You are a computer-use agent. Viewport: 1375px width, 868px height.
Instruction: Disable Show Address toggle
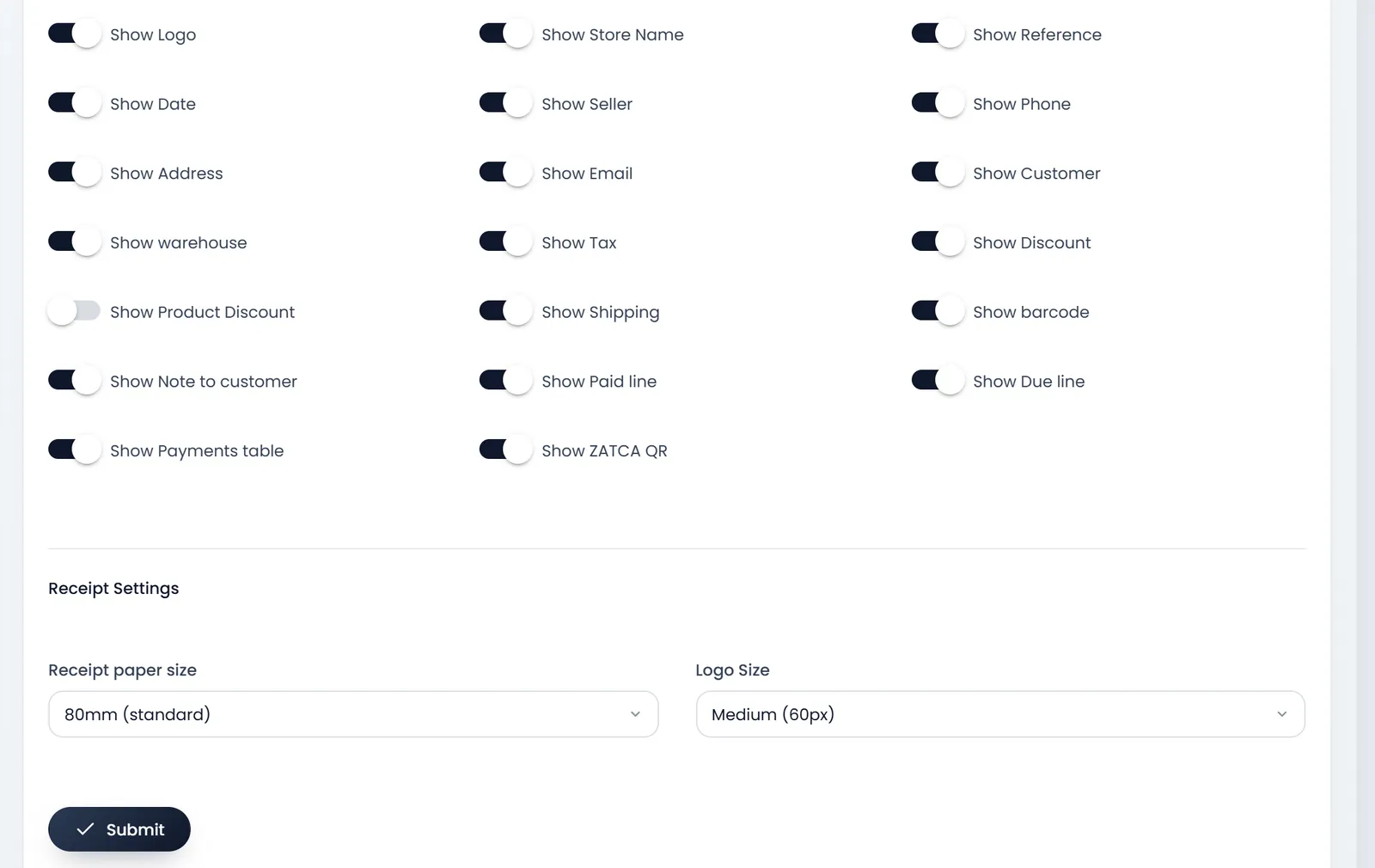(74, 173)
